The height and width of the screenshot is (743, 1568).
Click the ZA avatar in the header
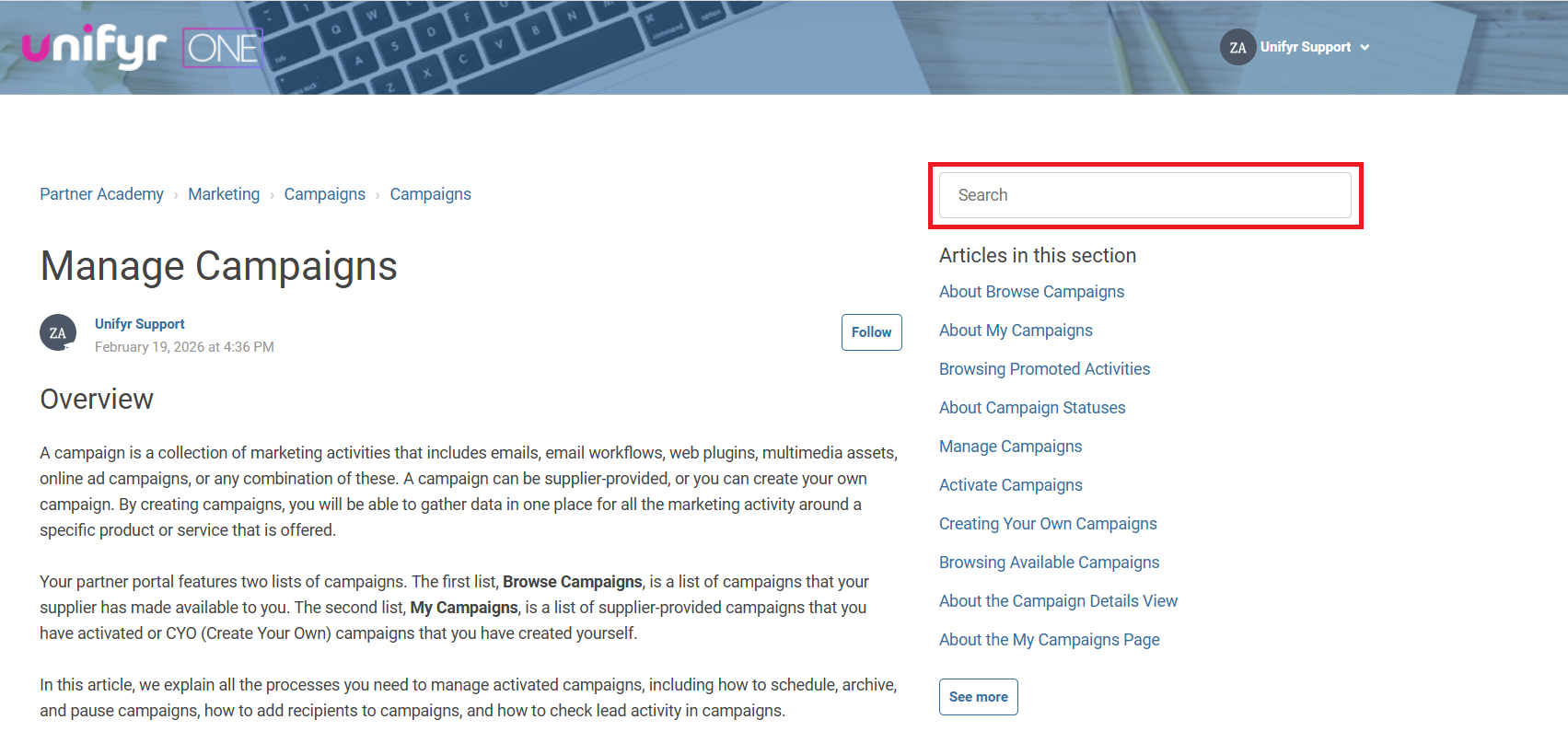1237,47
